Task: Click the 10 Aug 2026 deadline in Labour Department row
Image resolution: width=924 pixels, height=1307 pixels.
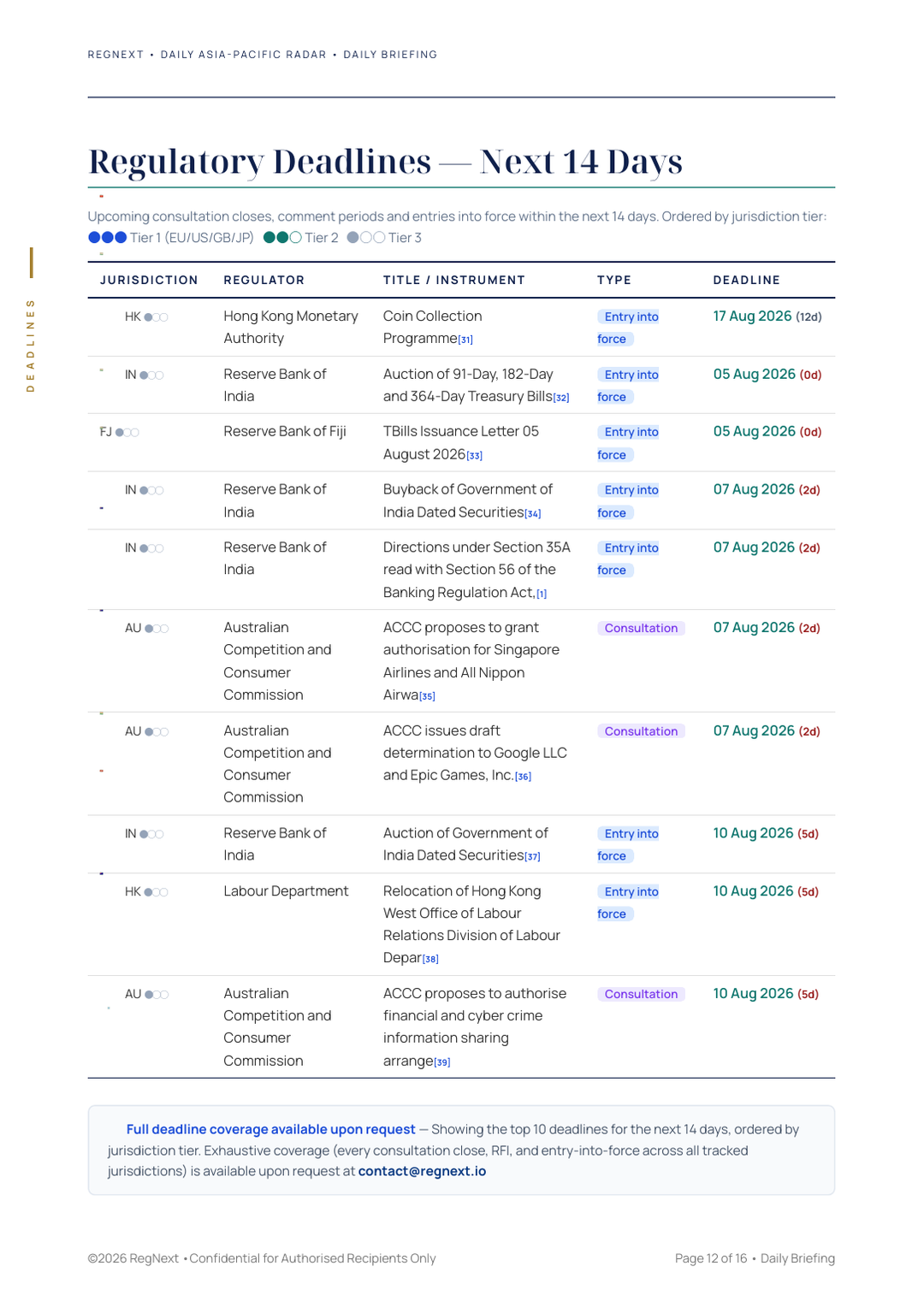Action: coord(766,891)
